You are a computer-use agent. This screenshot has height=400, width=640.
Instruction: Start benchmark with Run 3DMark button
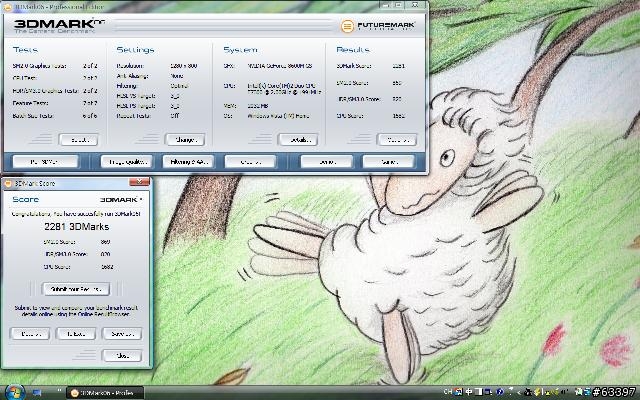(x=45, y=162)
